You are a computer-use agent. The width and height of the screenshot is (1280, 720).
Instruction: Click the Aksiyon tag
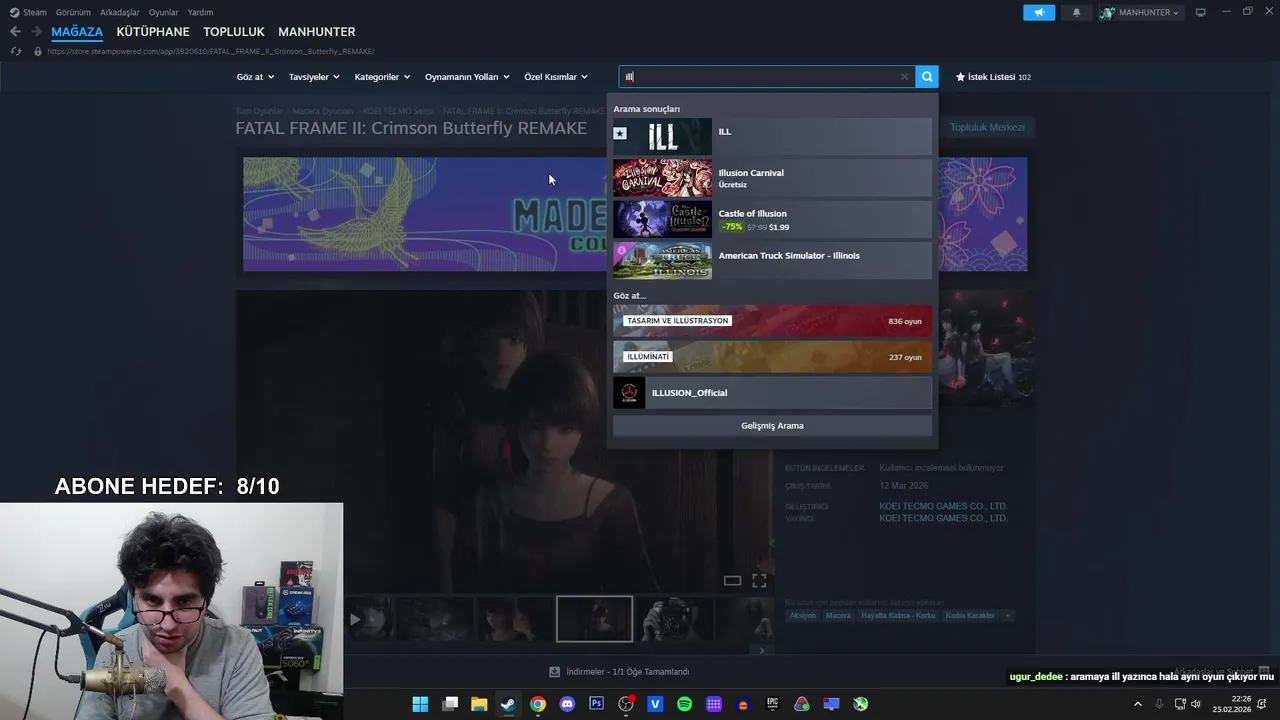point(802,615)
